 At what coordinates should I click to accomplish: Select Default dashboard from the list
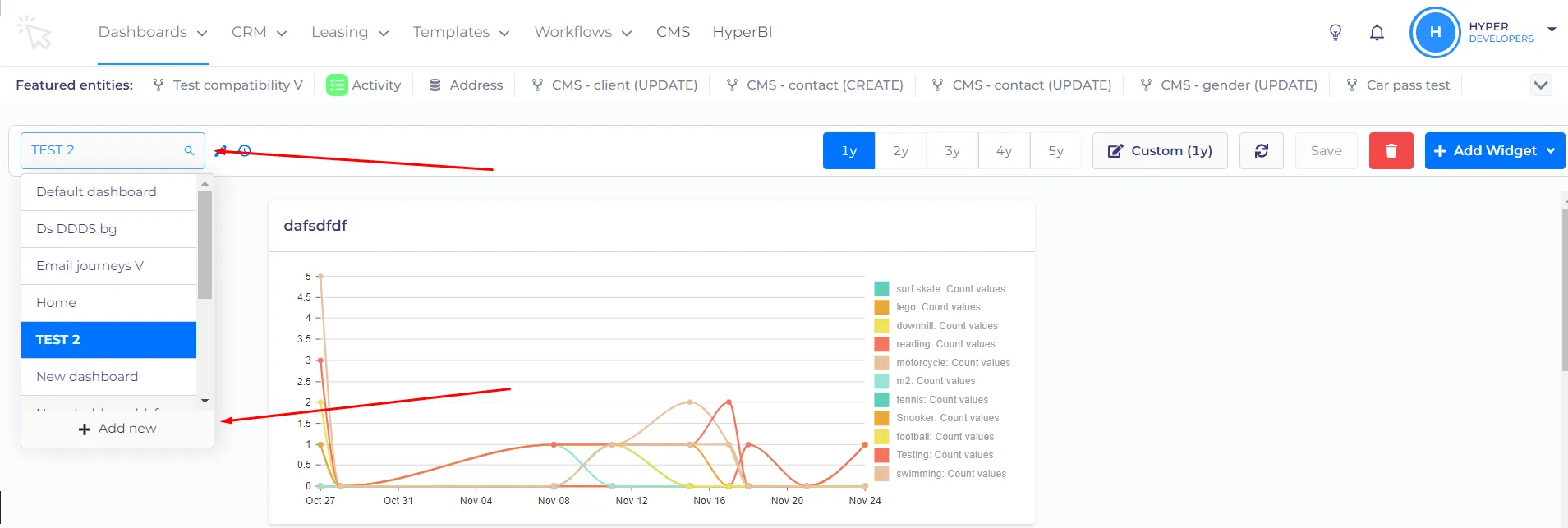click(108, 192)
